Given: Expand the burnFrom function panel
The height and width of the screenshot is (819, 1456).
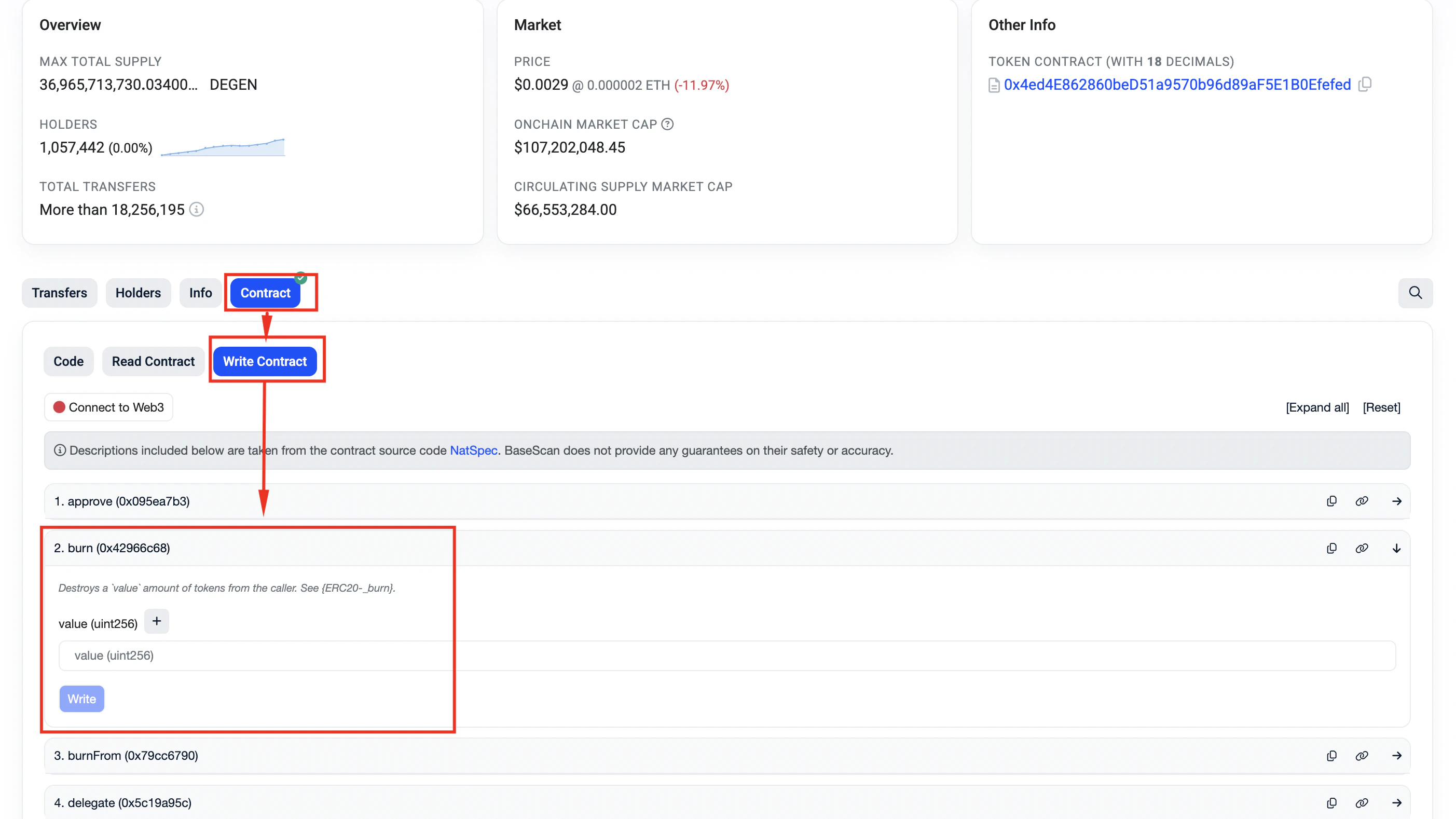Looking at the screenshot, I should click(1397, 755).
